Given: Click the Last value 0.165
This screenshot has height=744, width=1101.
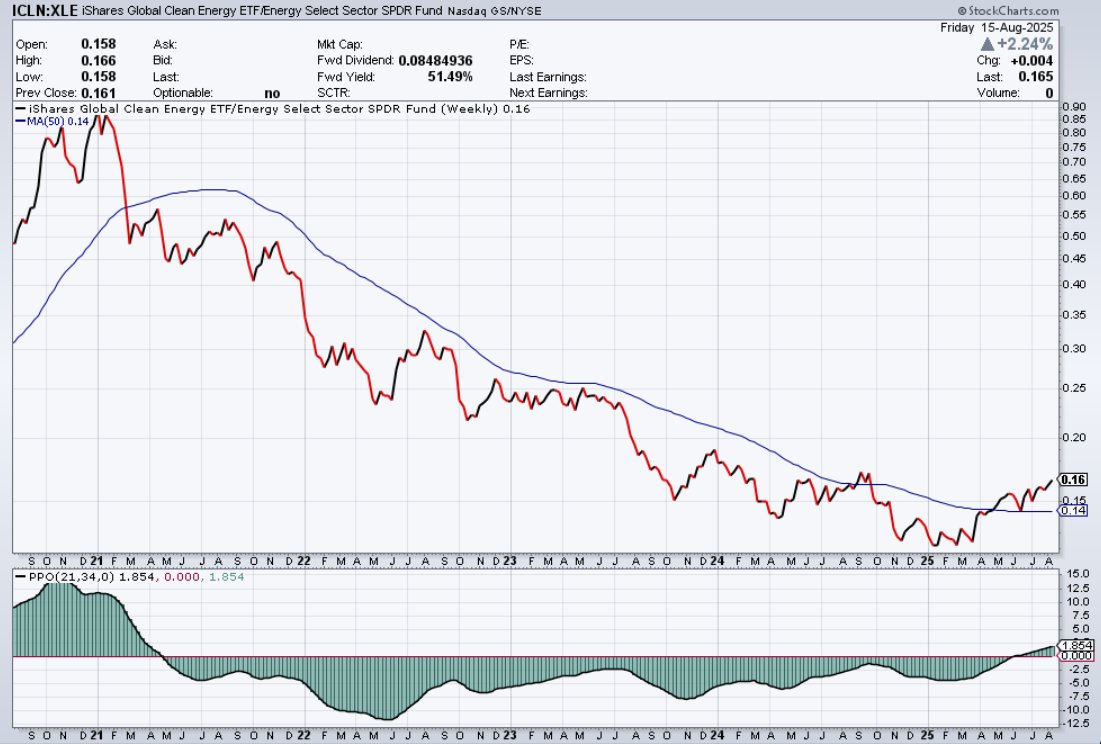Looking at the screenshot, I should 1037,77.
